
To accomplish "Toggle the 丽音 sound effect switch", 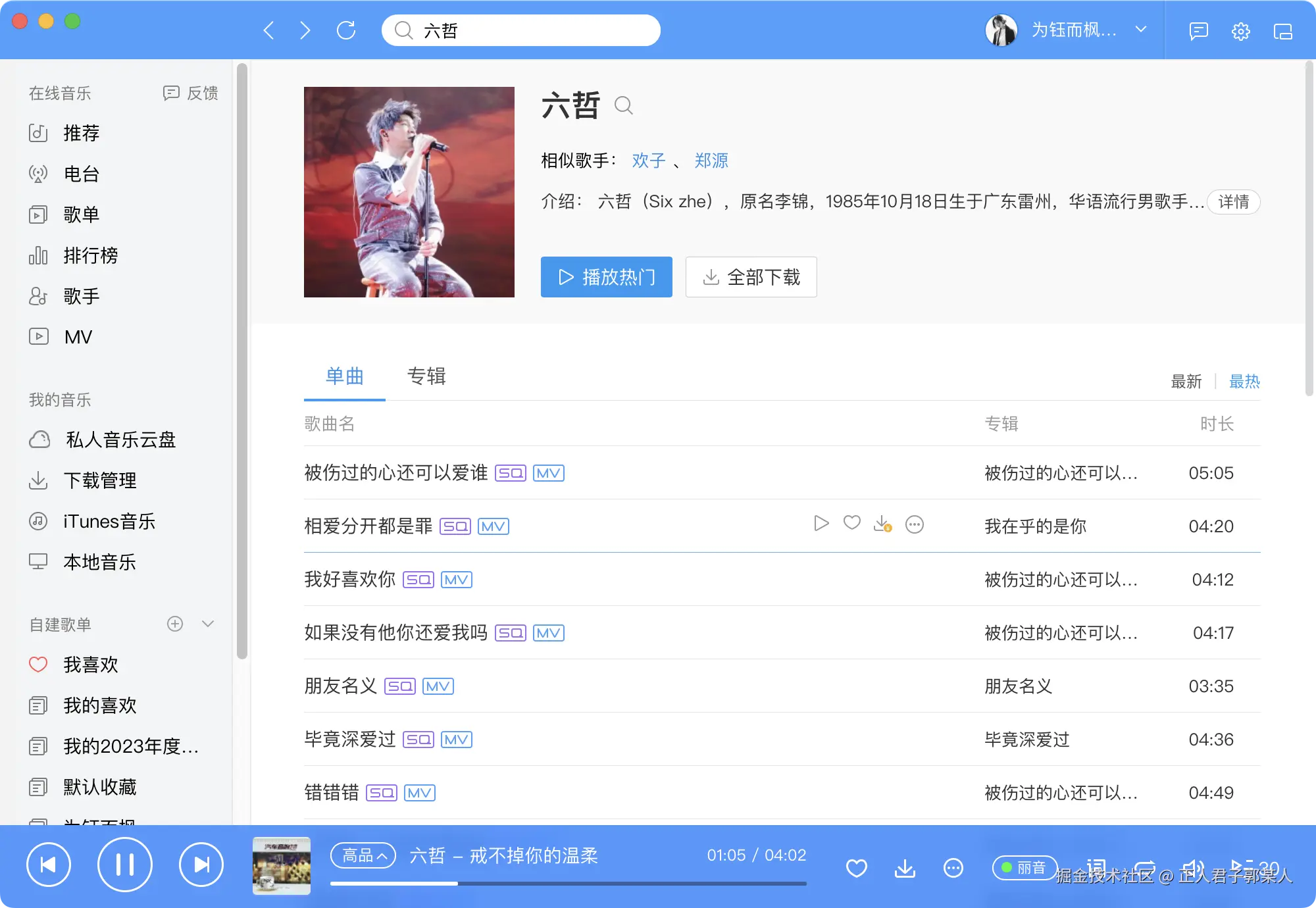I will coord(1025,868).
